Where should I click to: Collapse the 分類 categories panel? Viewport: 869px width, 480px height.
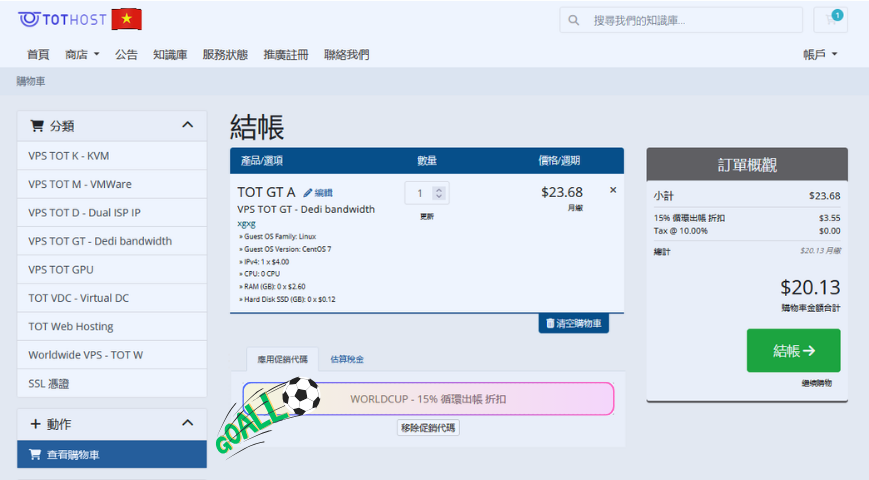click(187, 125)
